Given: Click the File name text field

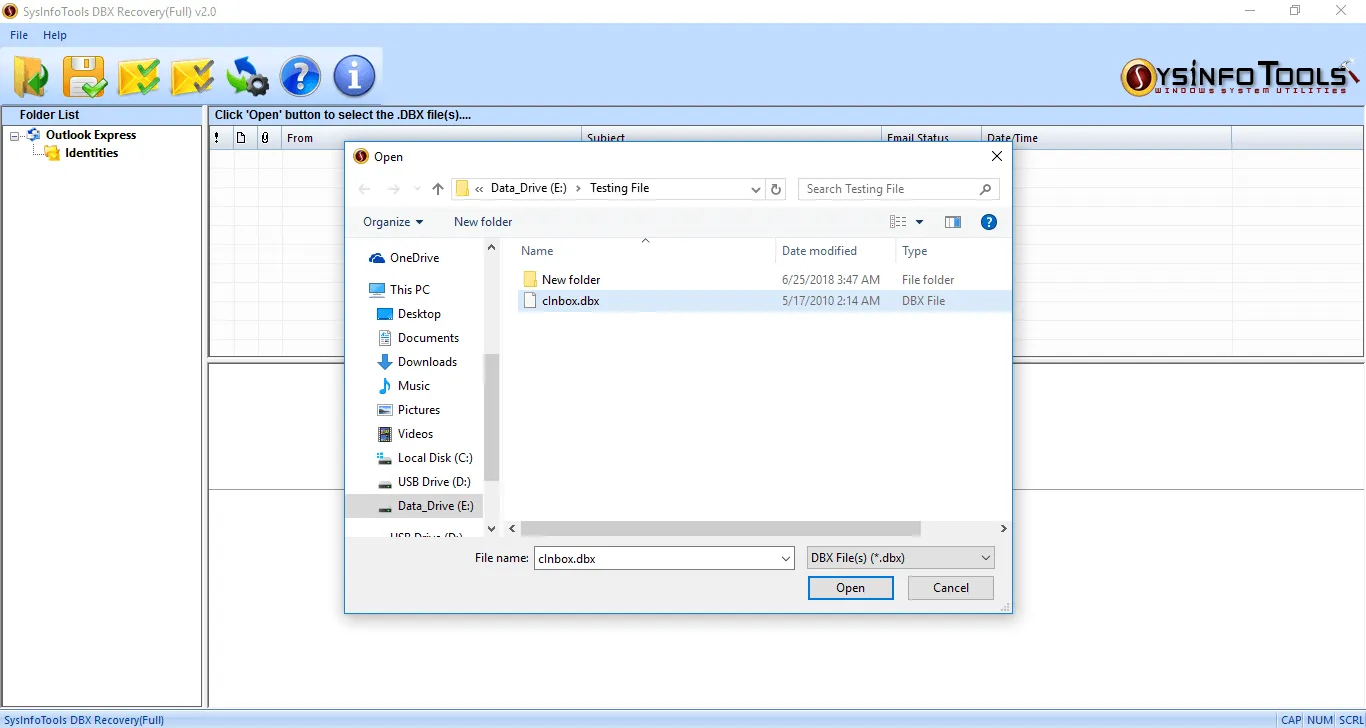Looking at the screenshot, I should point(655,559).
